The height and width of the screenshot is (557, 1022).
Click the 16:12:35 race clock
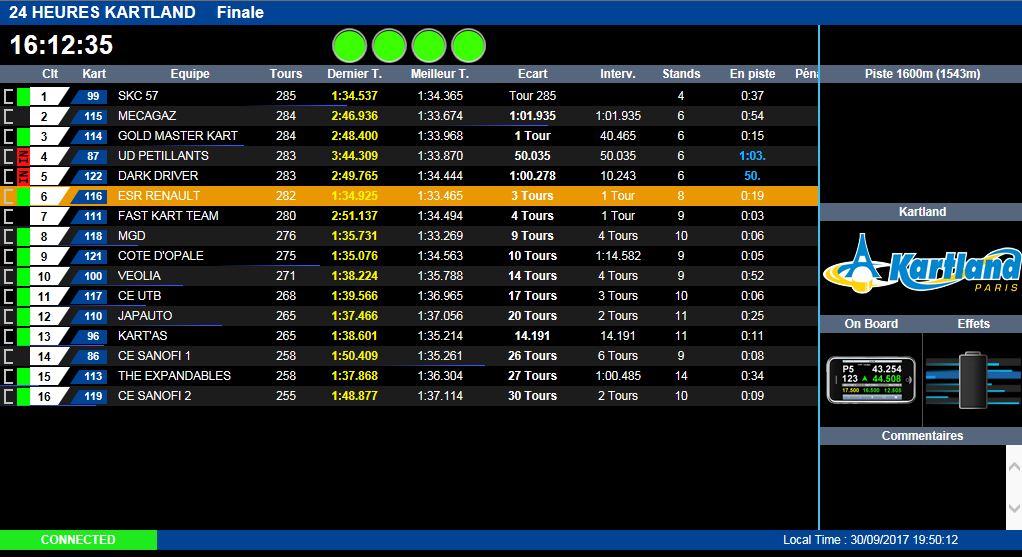[61, 45]
